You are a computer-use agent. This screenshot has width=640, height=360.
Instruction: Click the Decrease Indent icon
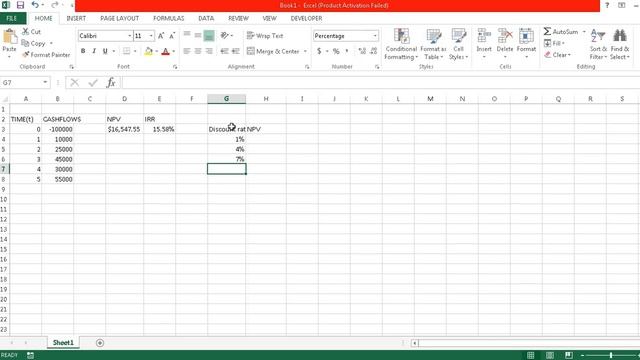click(224, 51)
